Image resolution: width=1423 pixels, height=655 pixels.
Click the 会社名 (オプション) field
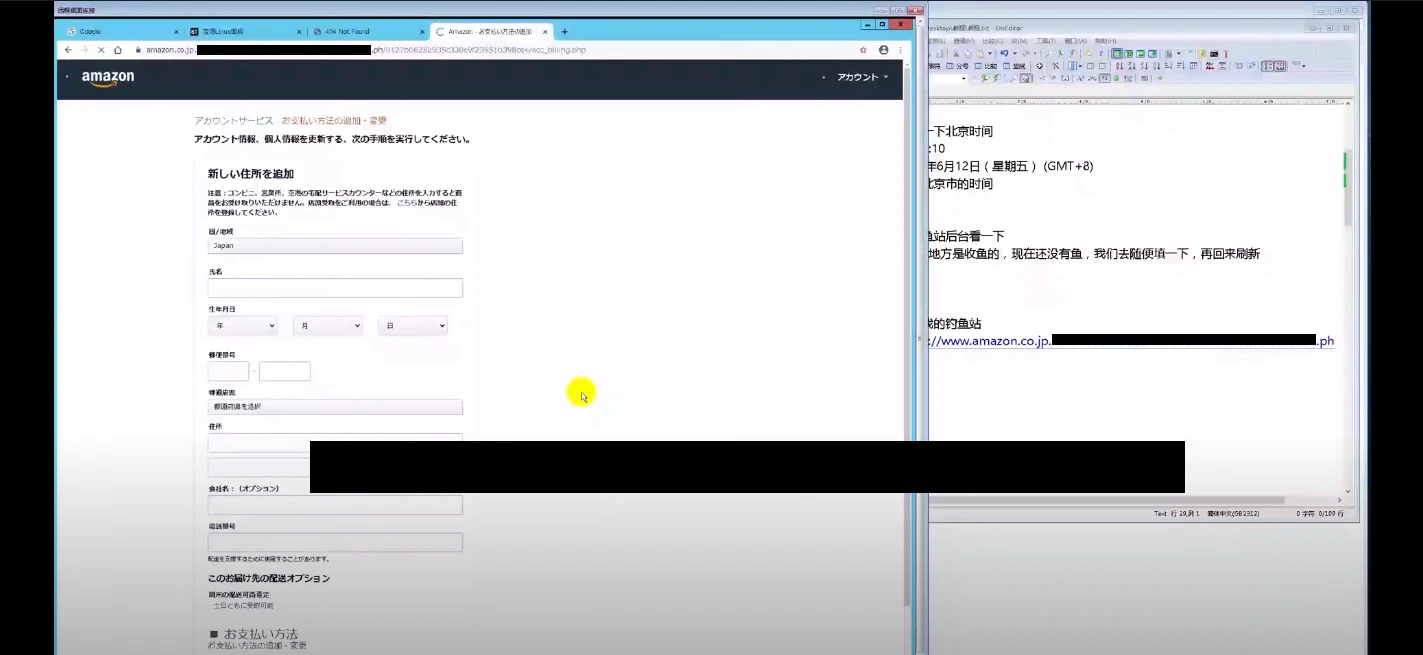coord(335,505)
